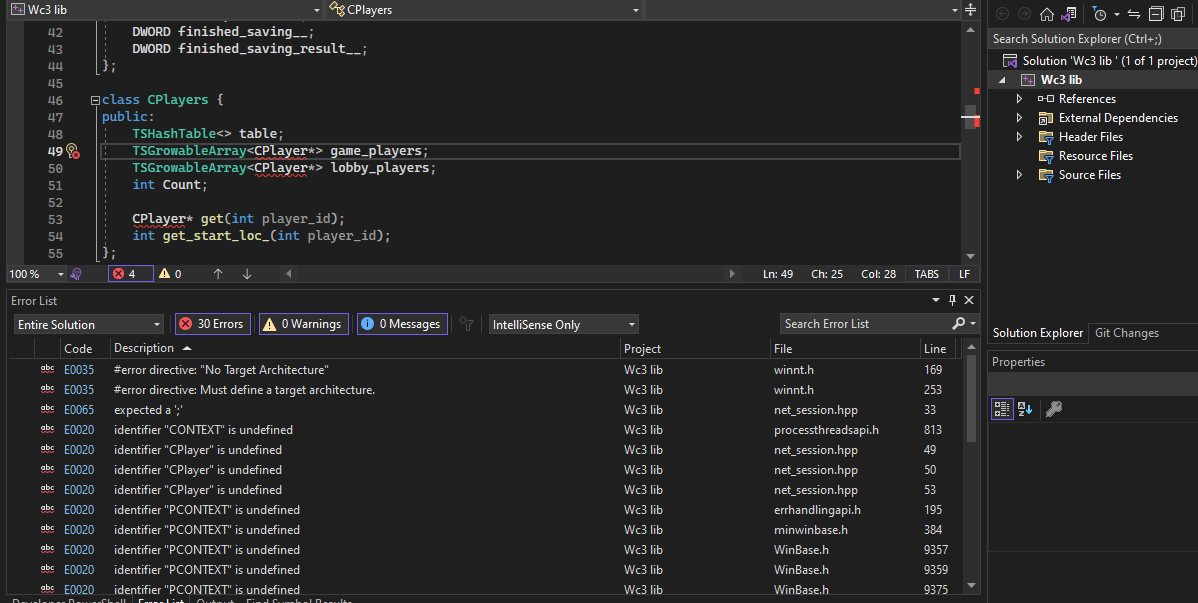Select the Solution Explorer tab
The height and width of the screenshot is (603, 1198).
click(1037, 333)
